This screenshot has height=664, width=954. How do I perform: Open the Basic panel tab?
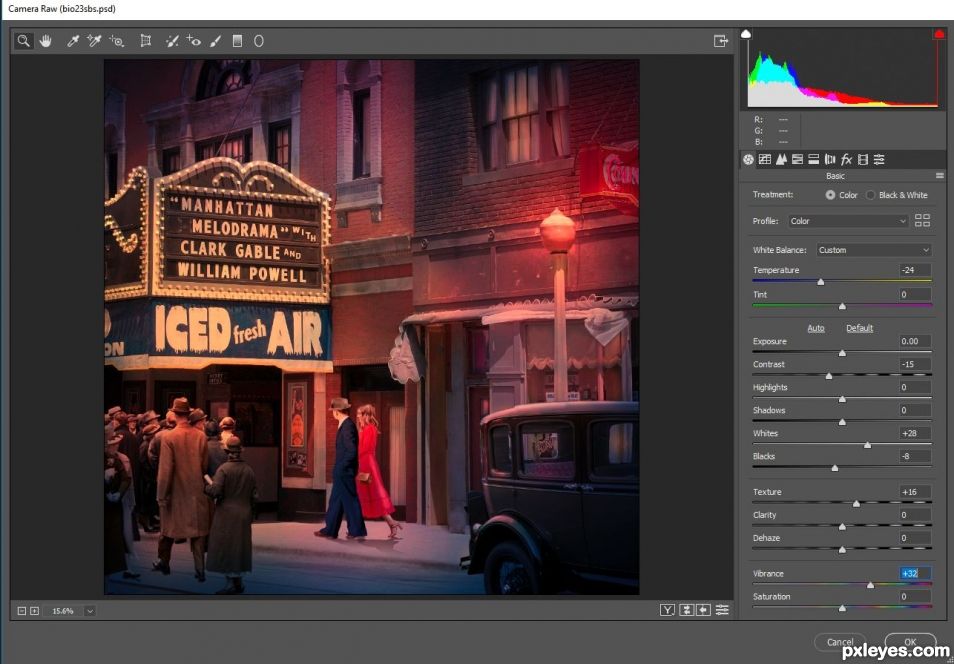pos(748,159)
